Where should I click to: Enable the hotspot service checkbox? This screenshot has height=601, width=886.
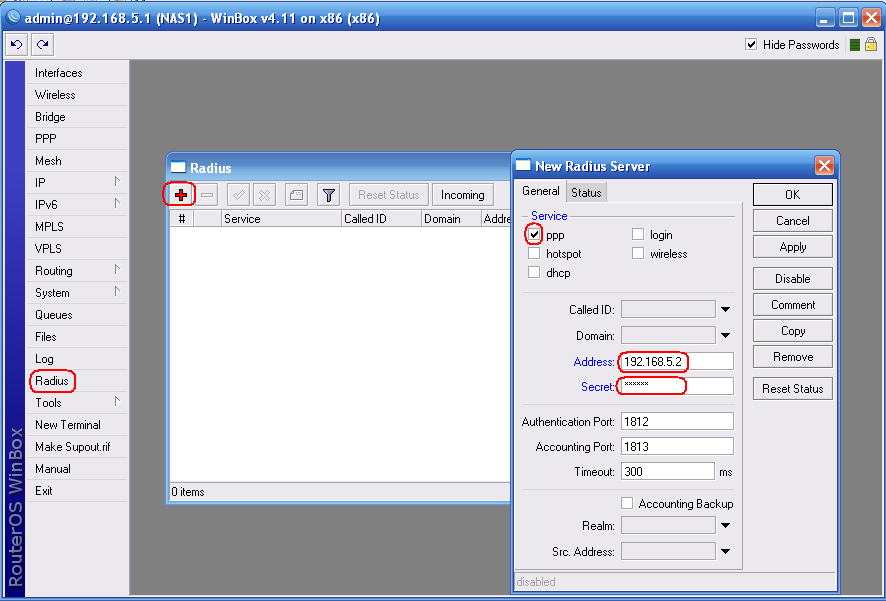[534, 253]
